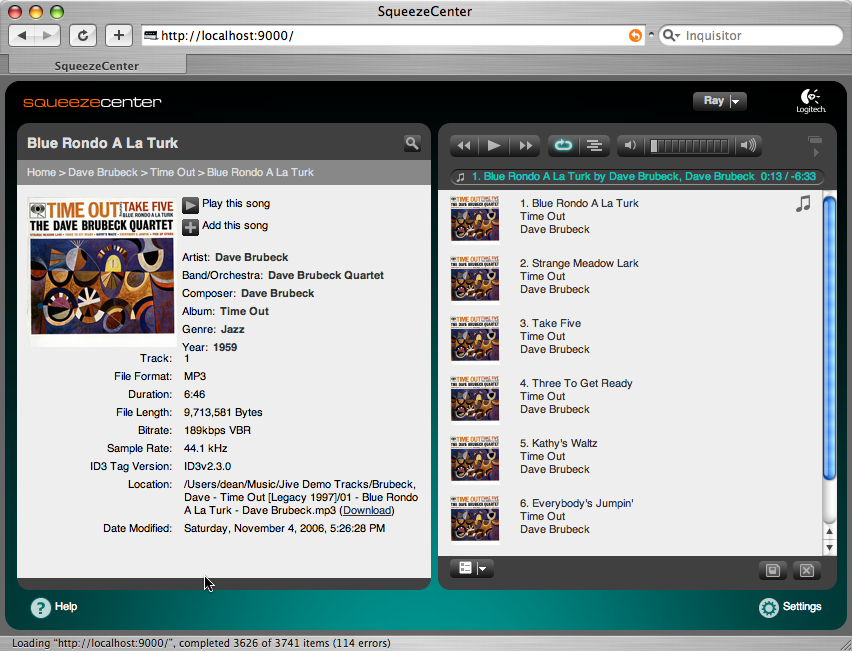The width and height of the screenshot is (852, 651).
Task: Select Take Five in the playlist
Action: 556,323
